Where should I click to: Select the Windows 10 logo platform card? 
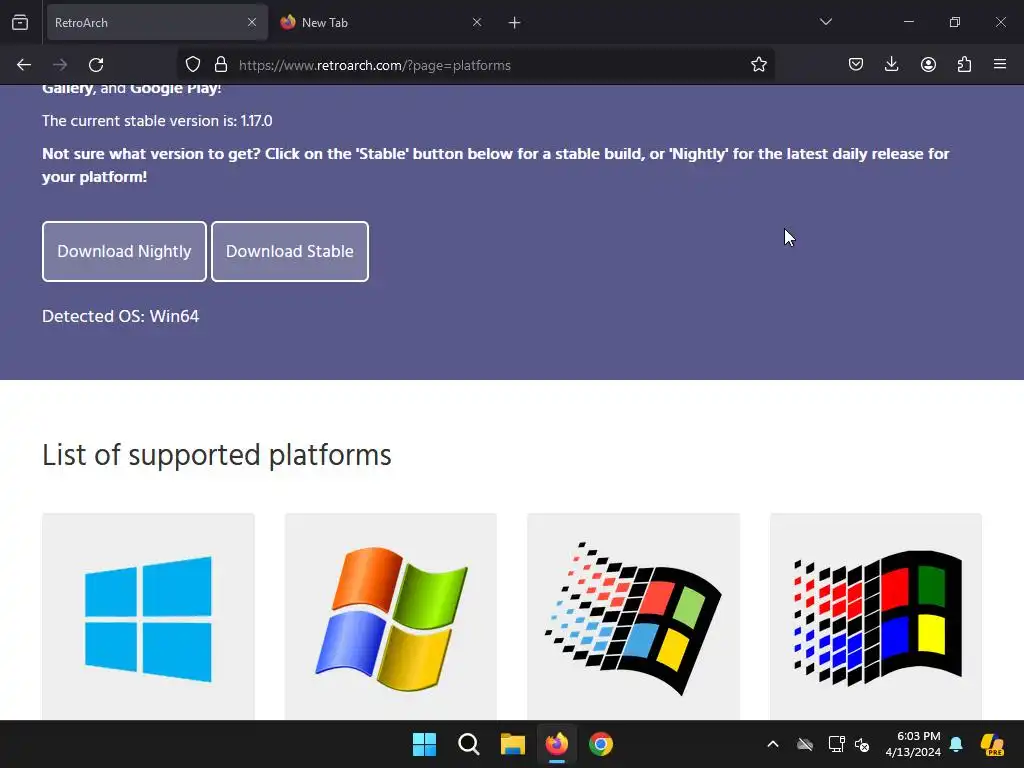click(148, 617)
